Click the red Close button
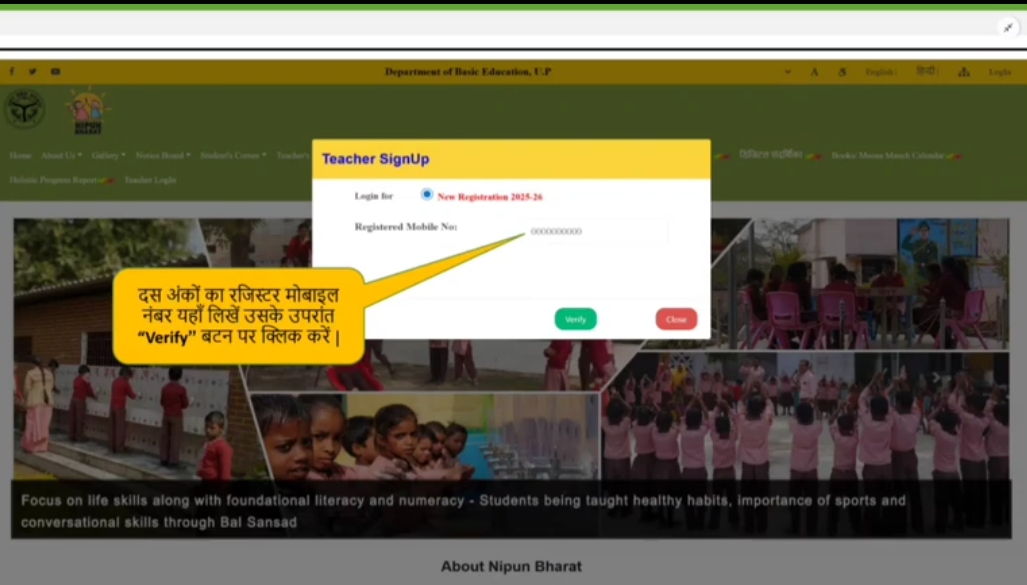This screenshot has height=585, width=1027. 676,319
